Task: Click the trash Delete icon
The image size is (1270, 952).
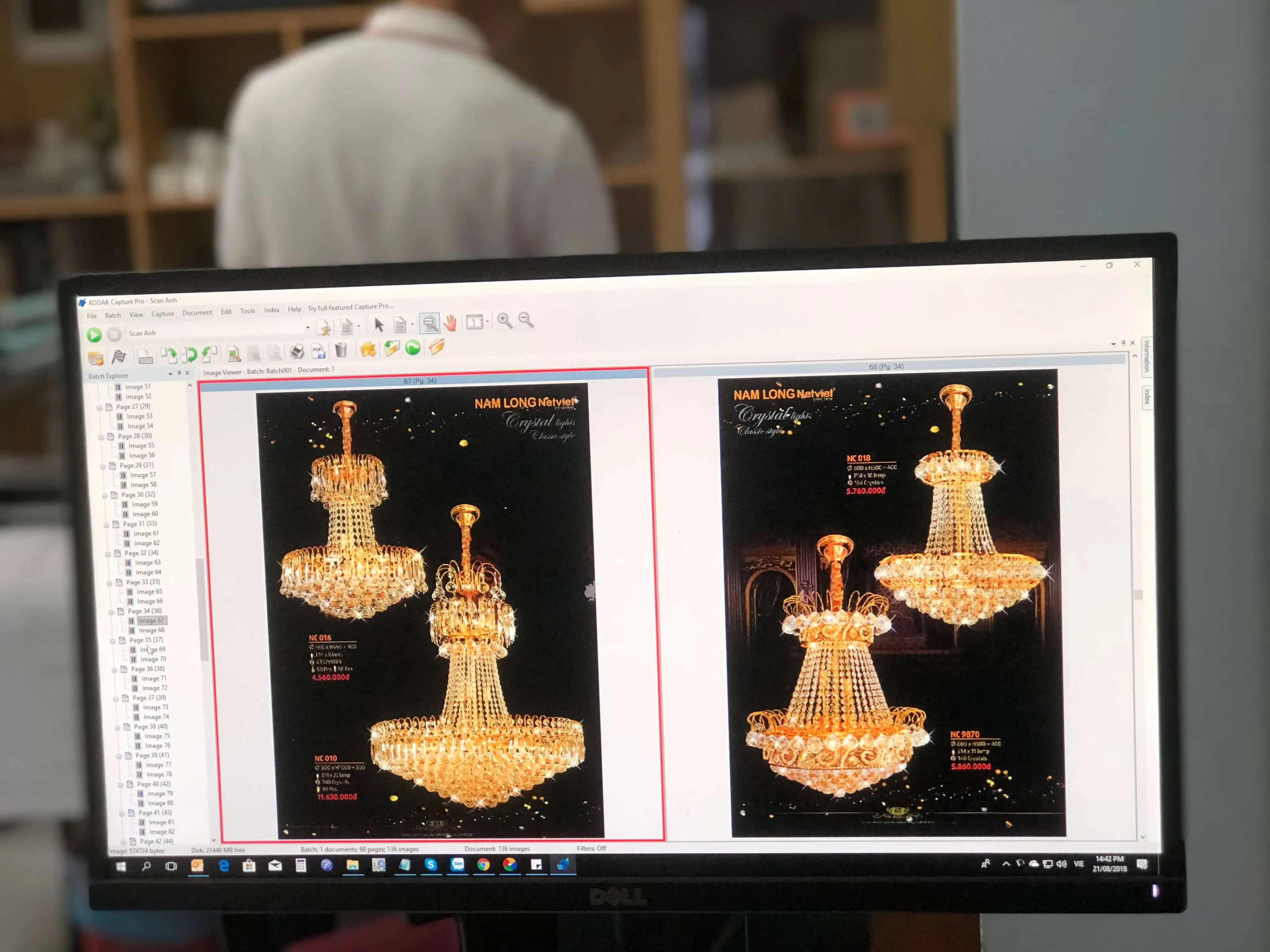Action: 341,349
